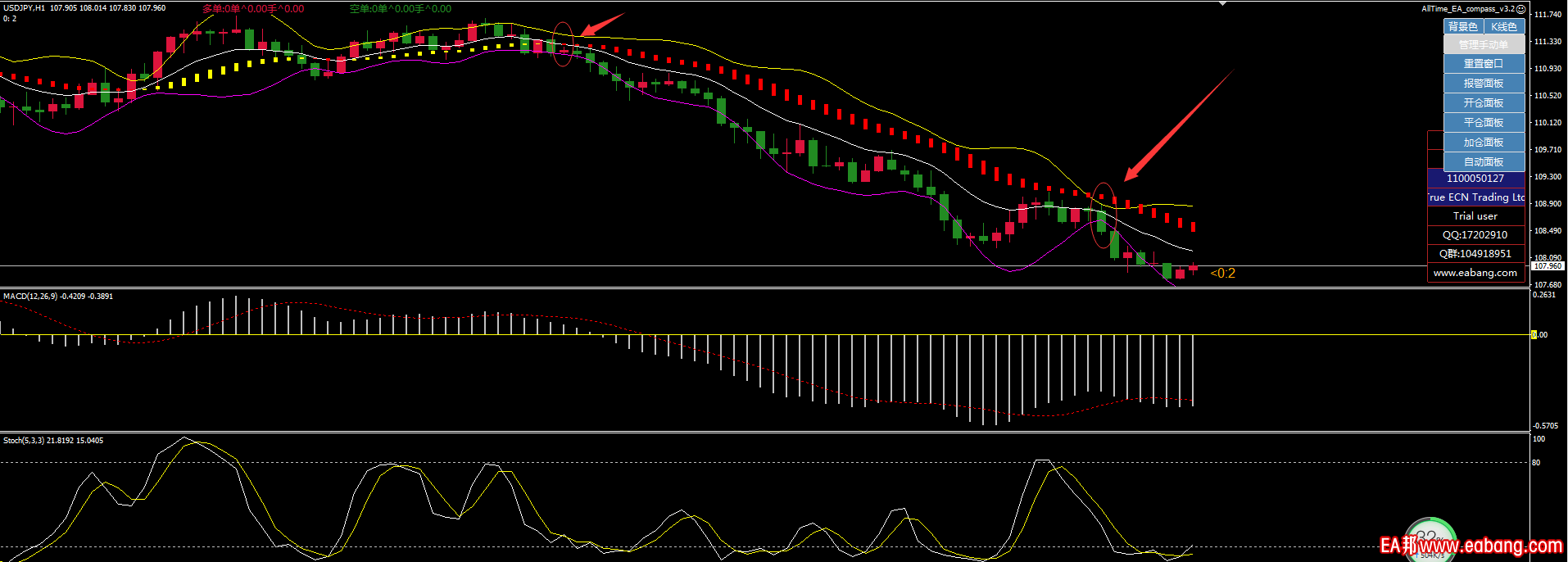Click the green circular 32% speed widget

click(x=1430, y=539)
